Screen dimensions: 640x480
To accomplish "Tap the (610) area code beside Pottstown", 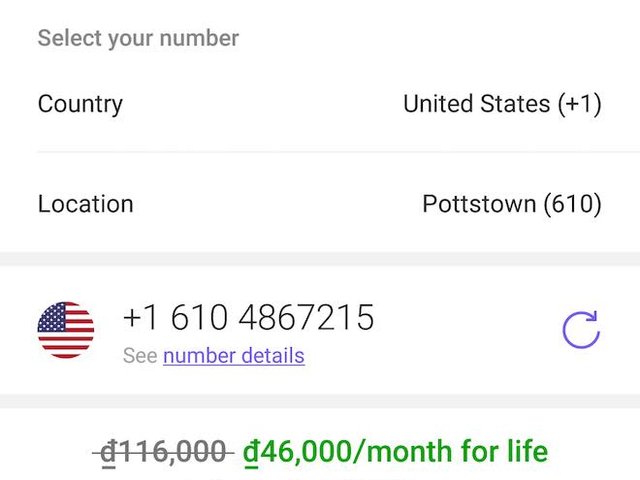I will (572, 204).
